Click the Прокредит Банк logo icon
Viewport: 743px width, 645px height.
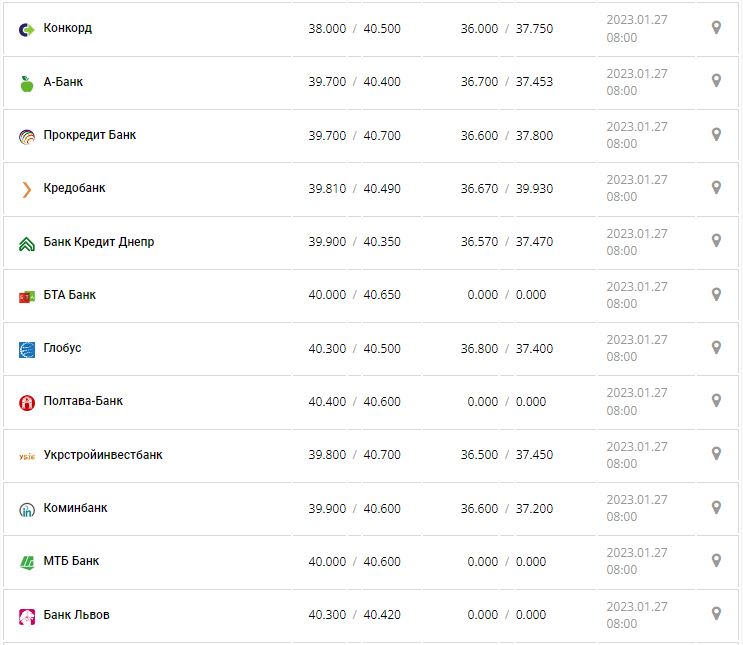coord(27,136)
